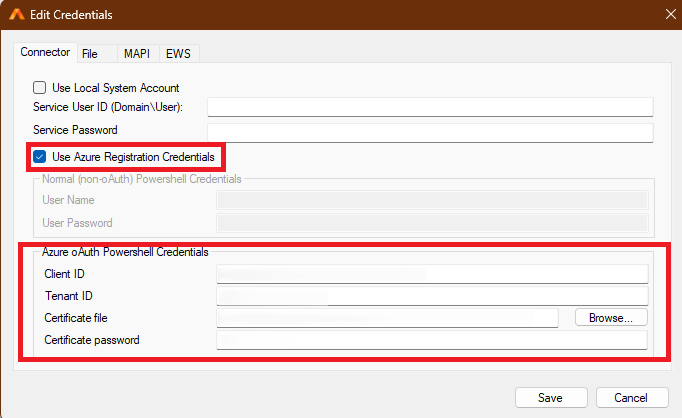682x418 pixels.
Task: Cancel editing credentials
Action: pyautogui.click(x=632, y=398)
